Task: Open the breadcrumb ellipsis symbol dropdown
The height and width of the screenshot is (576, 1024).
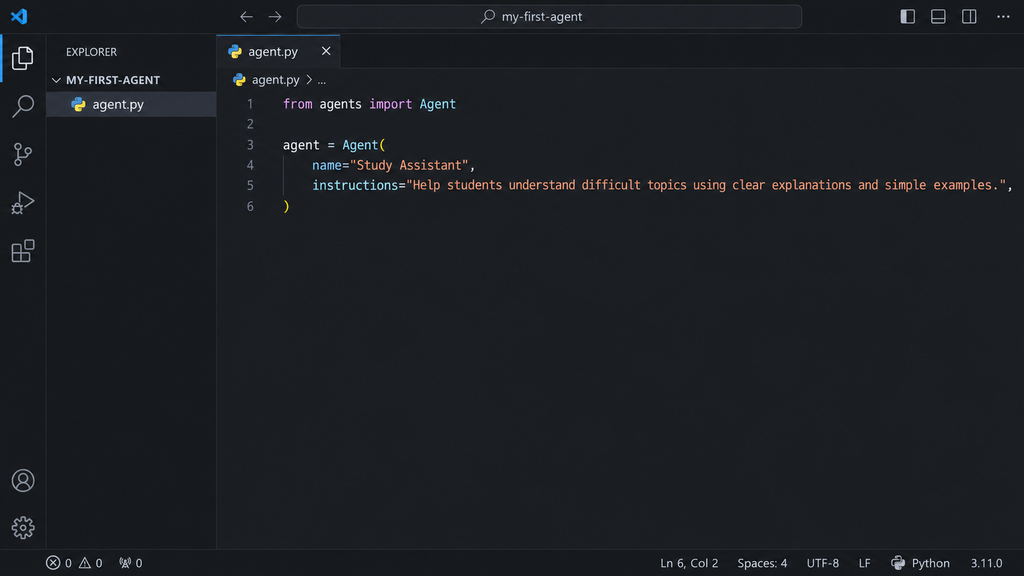Action: [x=321, y=80]
